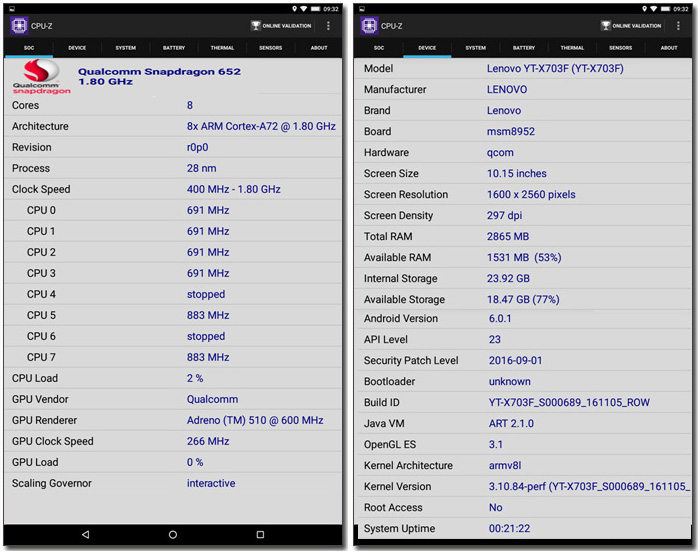Switch to SYSTEM tab in left screen
The height and width of the screenshot is (555, 700).
(x=125, y=48)
